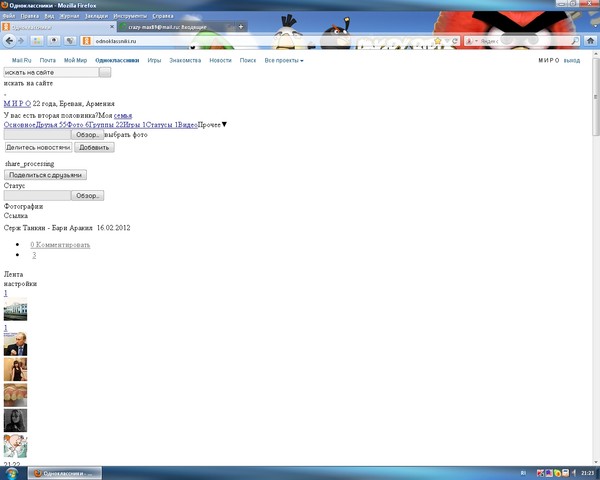The image size is (600, 480).
Task: Bookmark the page with the star icon
Action: coord(438,41)
